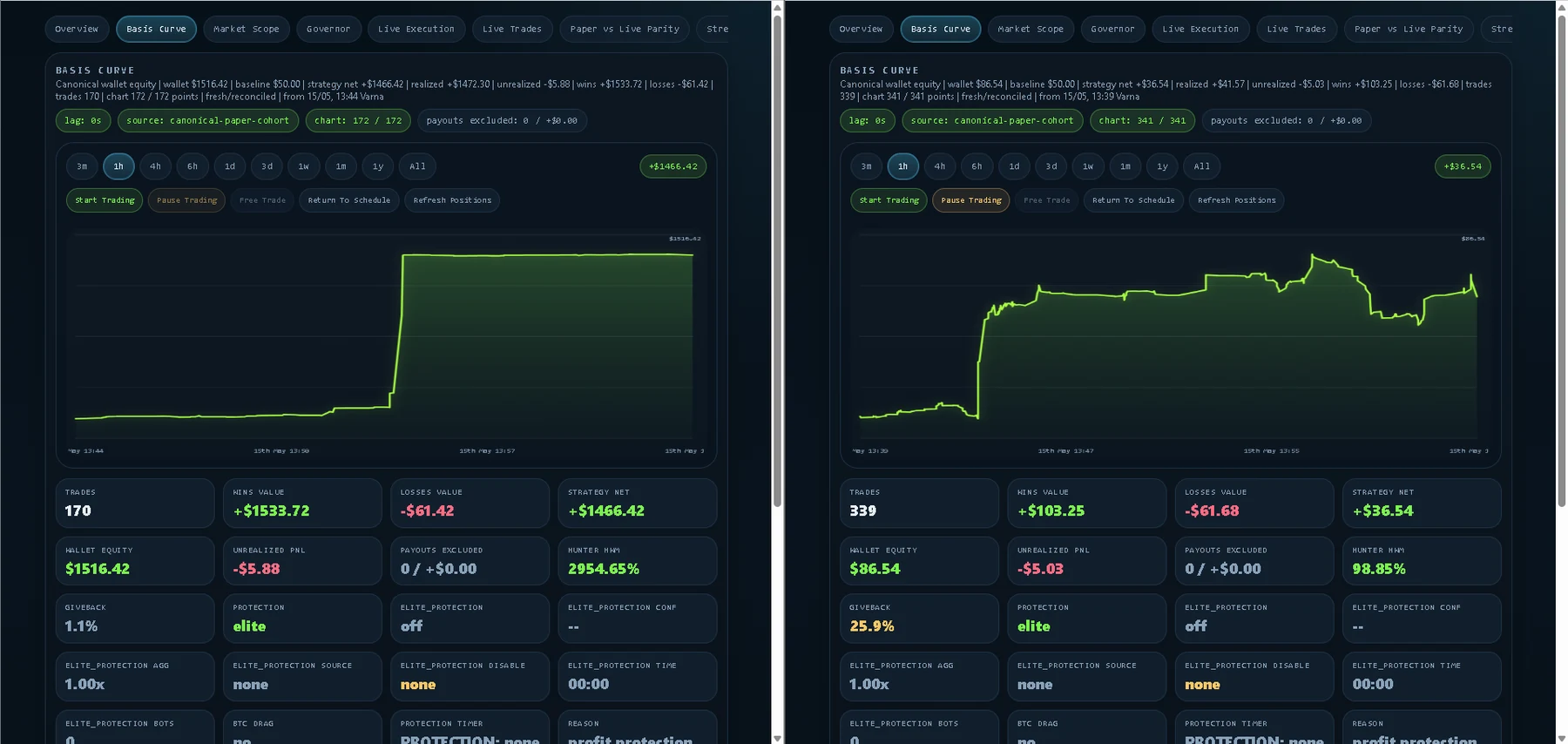1568x744 pixels.
Task: Open Live Execution tab in right dashboard
Action: (x=1200, y=29)
